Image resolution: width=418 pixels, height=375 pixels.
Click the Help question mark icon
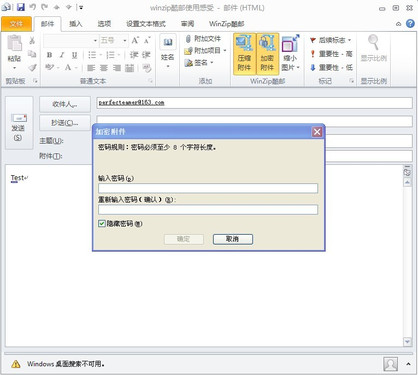point(410,24)
